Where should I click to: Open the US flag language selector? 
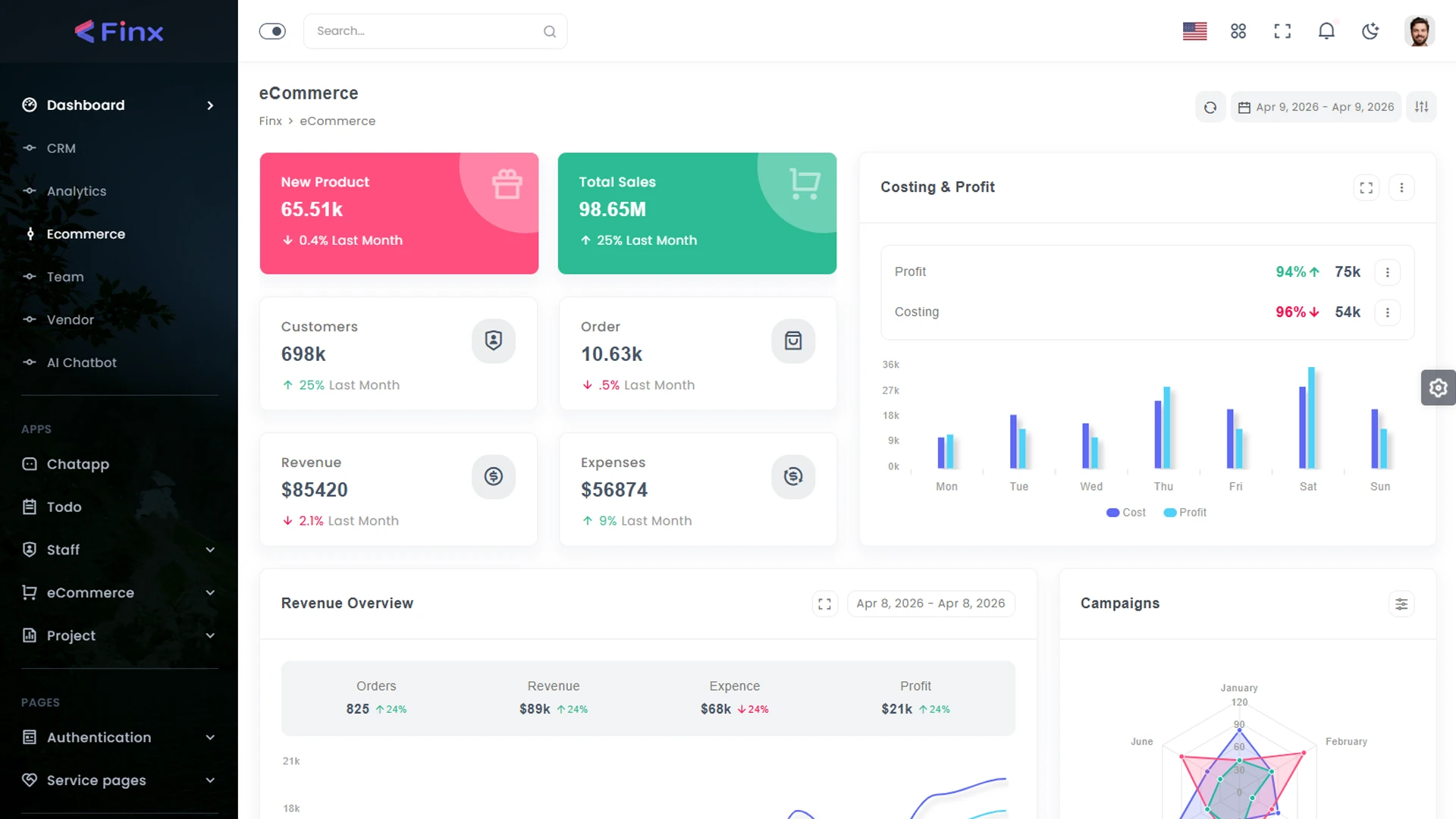click(x=1194, y=31)
